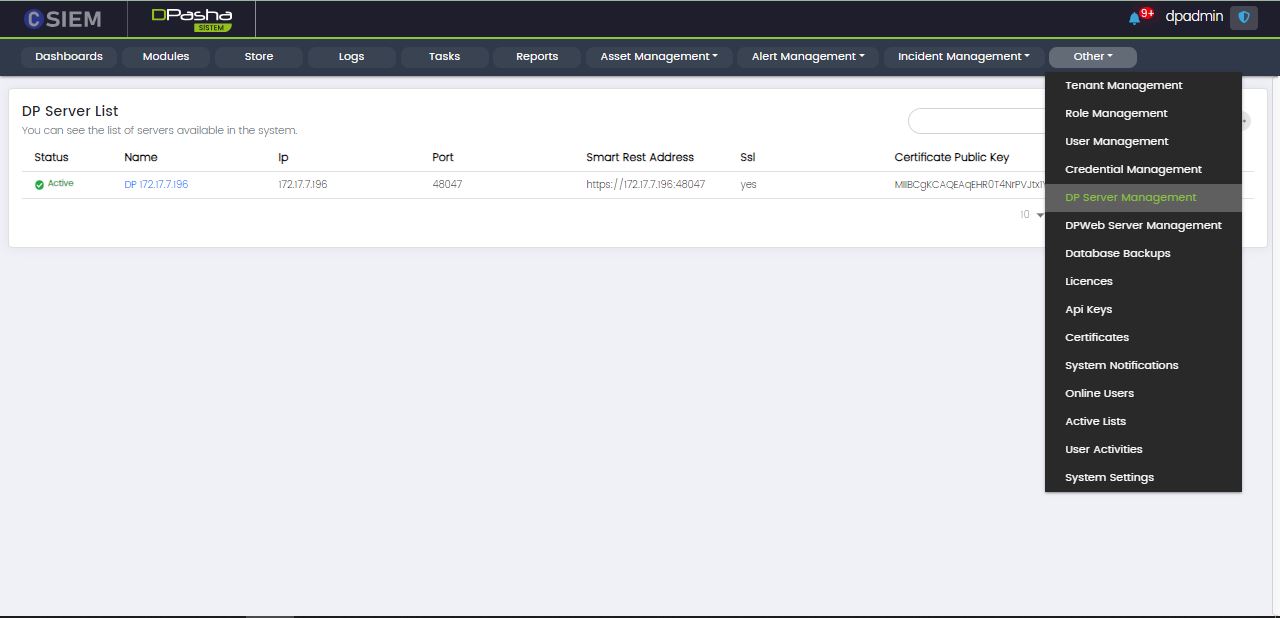Open User Management menu entry
This screenshot has width=1280, height=618.
(1116, 142)
